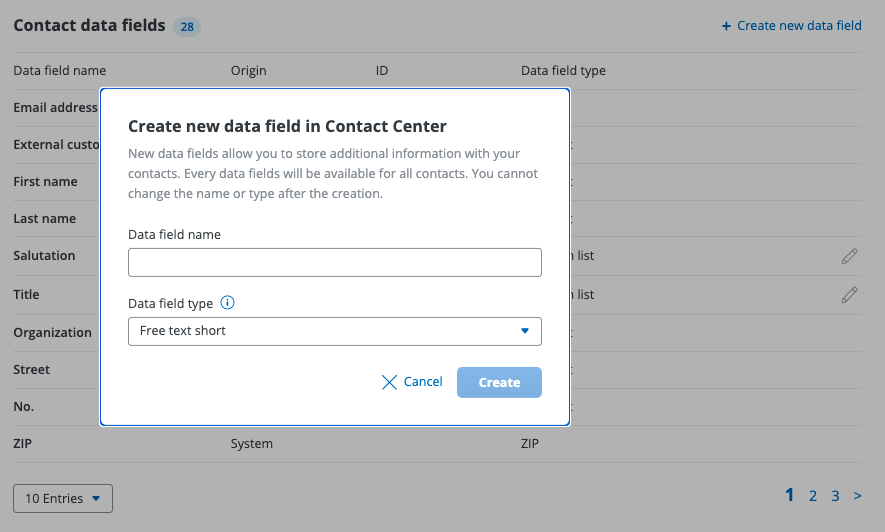Open the Data field type dropdown
885x532 pixels.
pos(334,331)
